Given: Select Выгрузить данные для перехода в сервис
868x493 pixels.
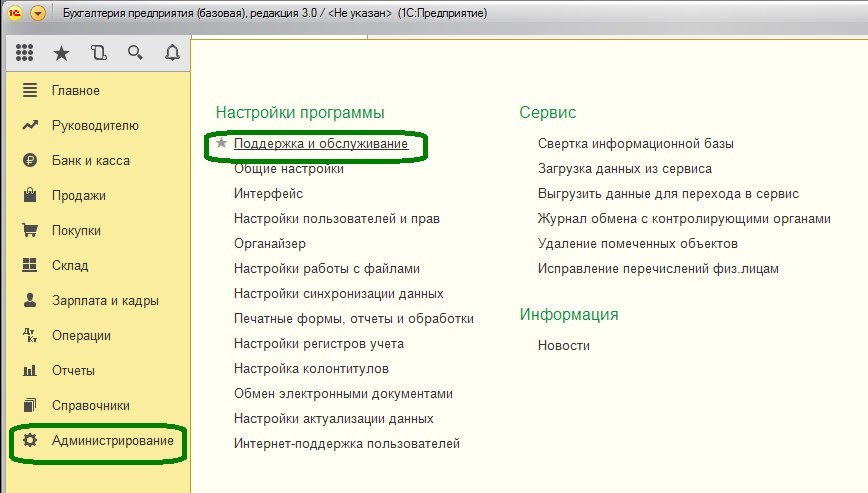Looking at the screenshot, I should [668, 194].
